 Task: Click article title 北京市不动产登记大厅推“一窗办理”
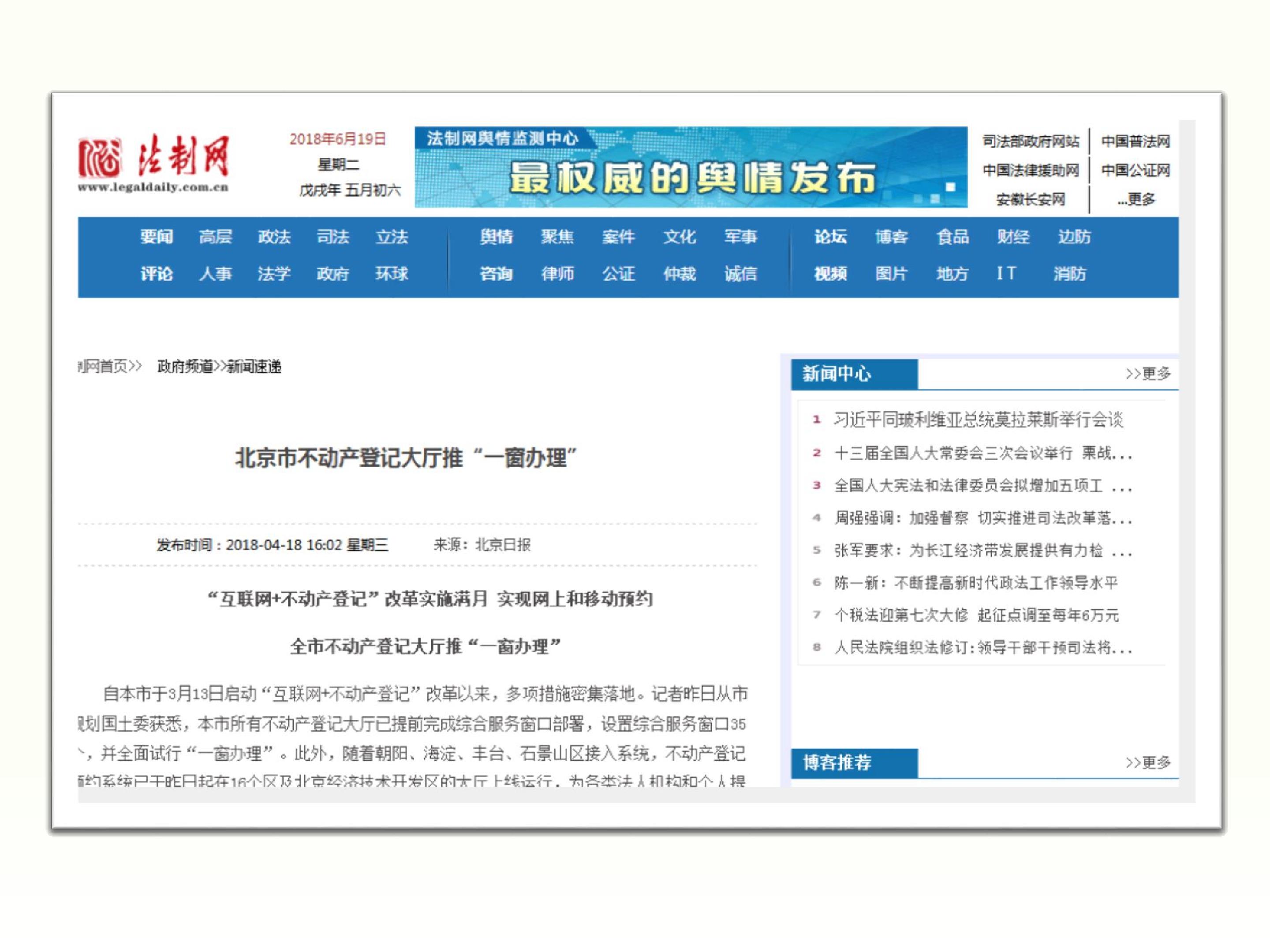[406, 458]
